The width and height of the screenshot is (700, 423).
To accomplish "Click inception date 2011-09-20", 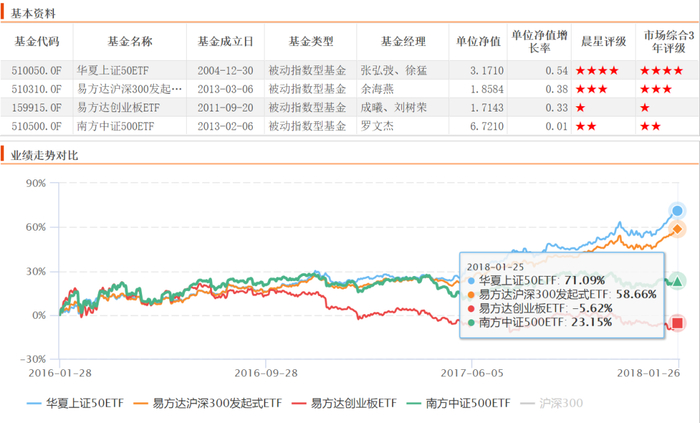I will pos(225,108).
